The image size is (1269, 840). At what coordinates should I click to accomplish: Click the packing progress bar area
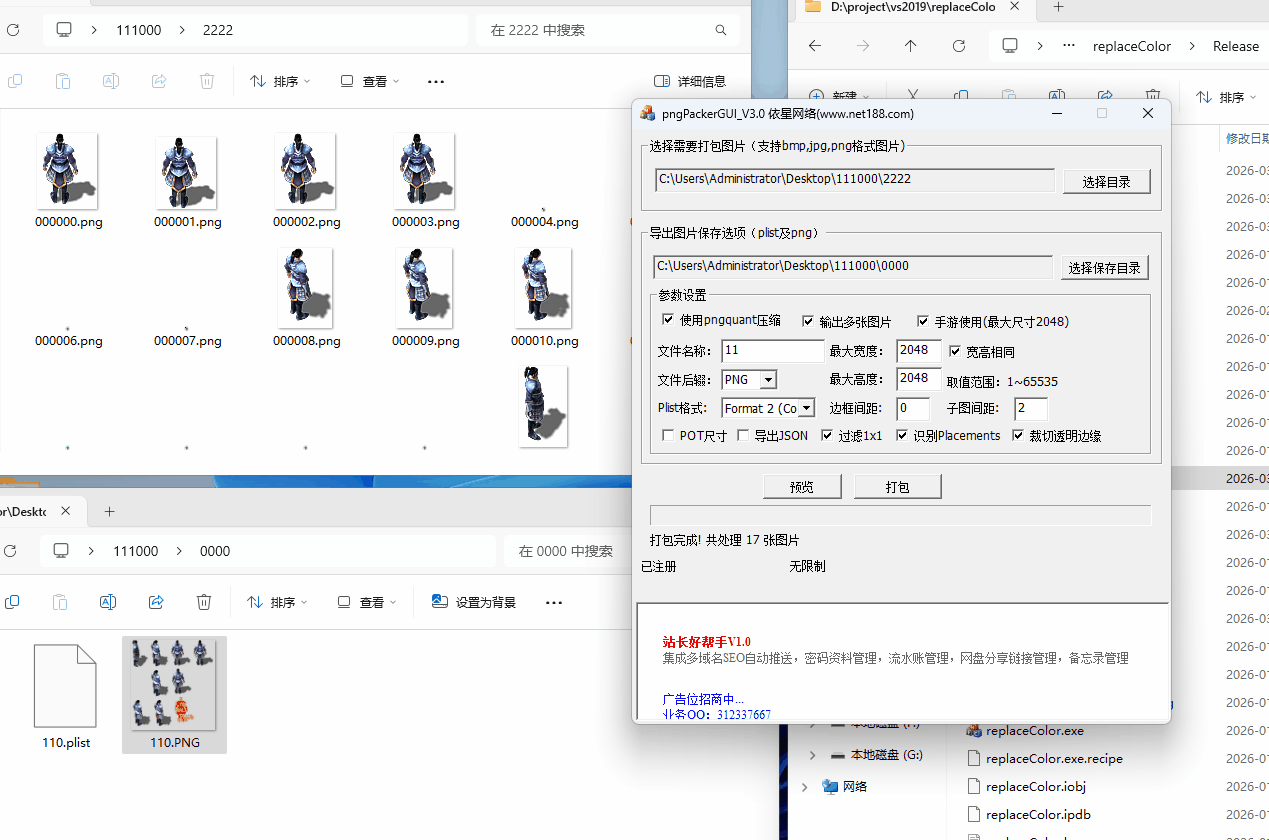900,513
